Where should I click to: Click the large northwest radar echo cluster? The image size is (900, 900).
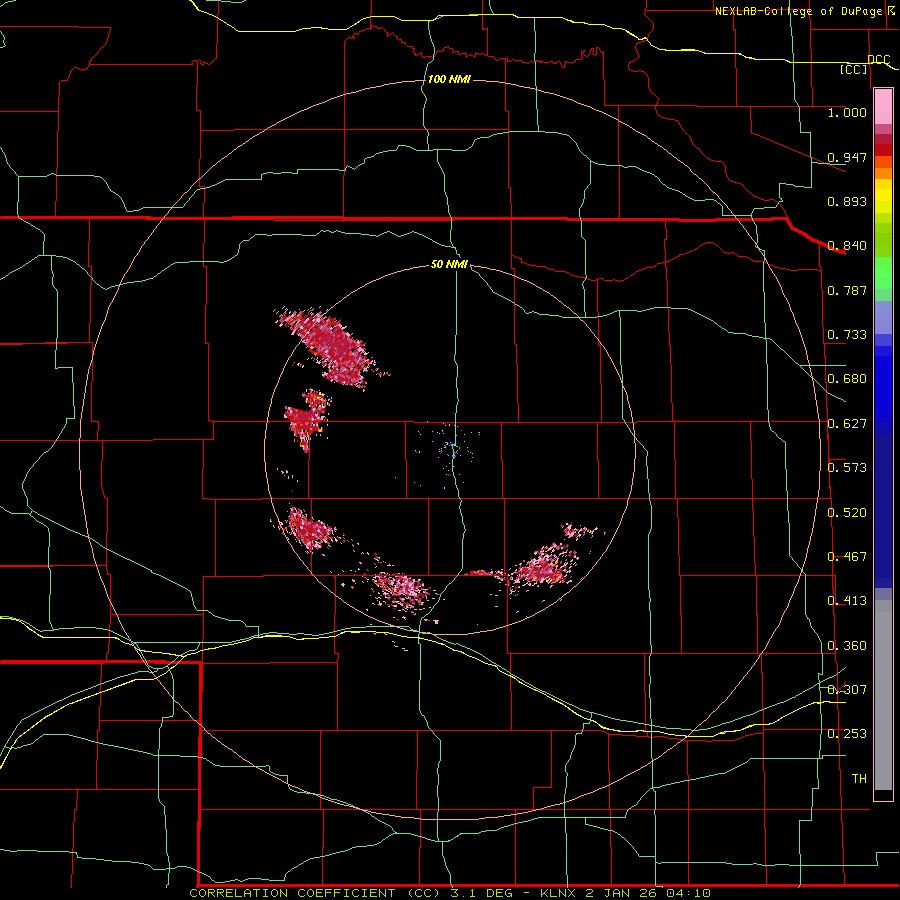point(333,346)
